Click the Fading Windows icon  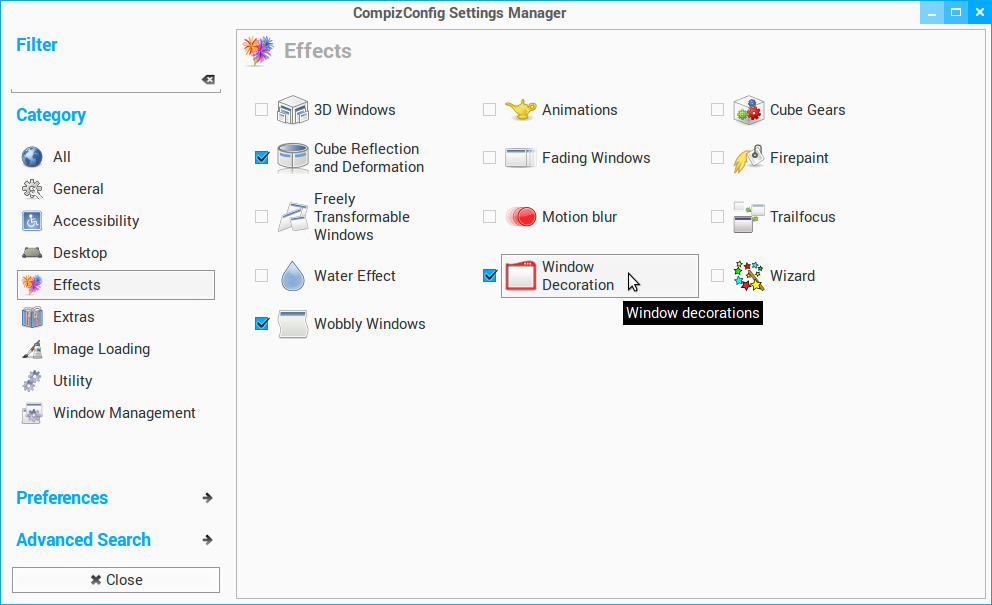(520, 158)
